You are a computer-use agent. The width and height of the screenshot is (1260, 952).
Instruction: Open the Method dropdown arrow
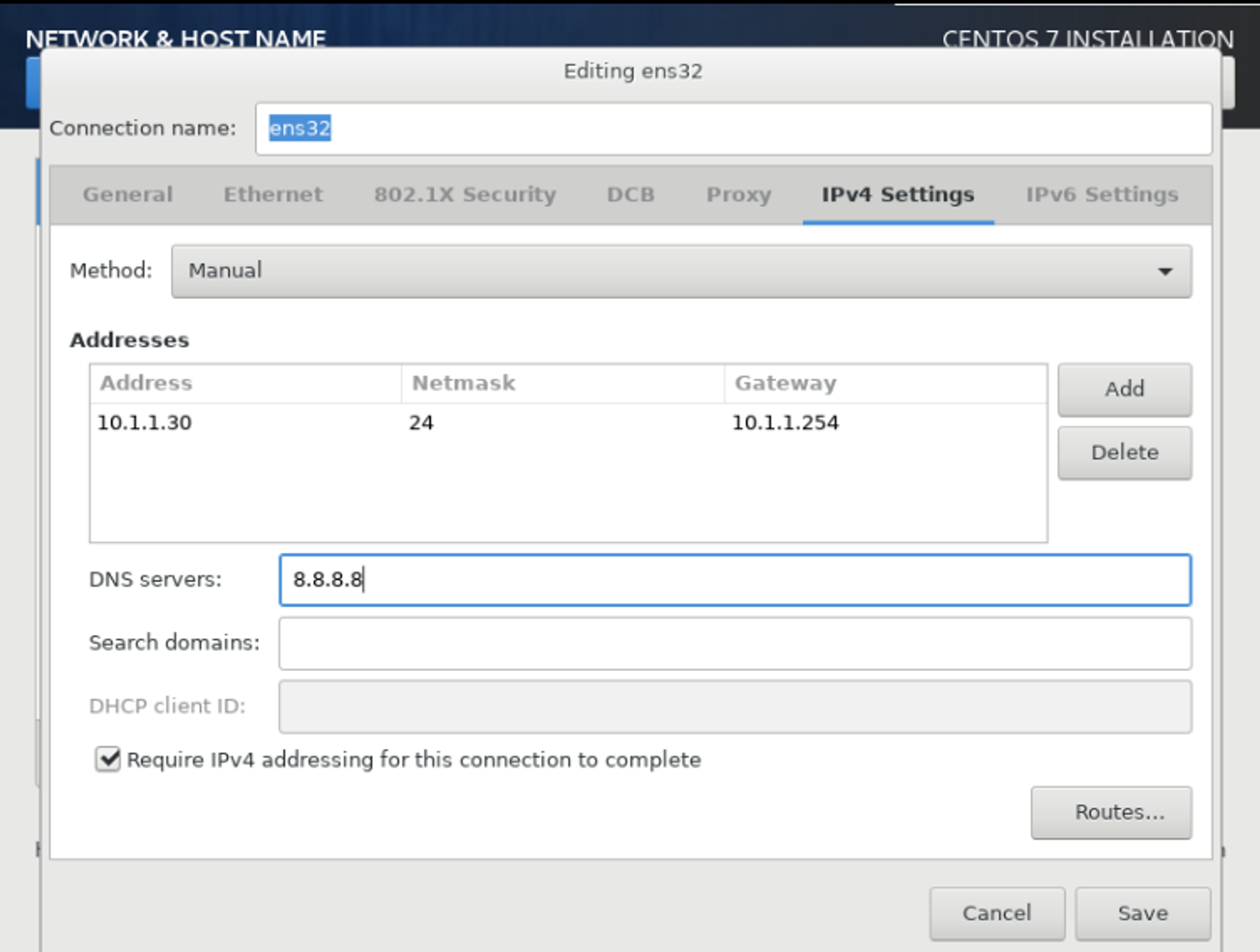tap(1164, 272)
